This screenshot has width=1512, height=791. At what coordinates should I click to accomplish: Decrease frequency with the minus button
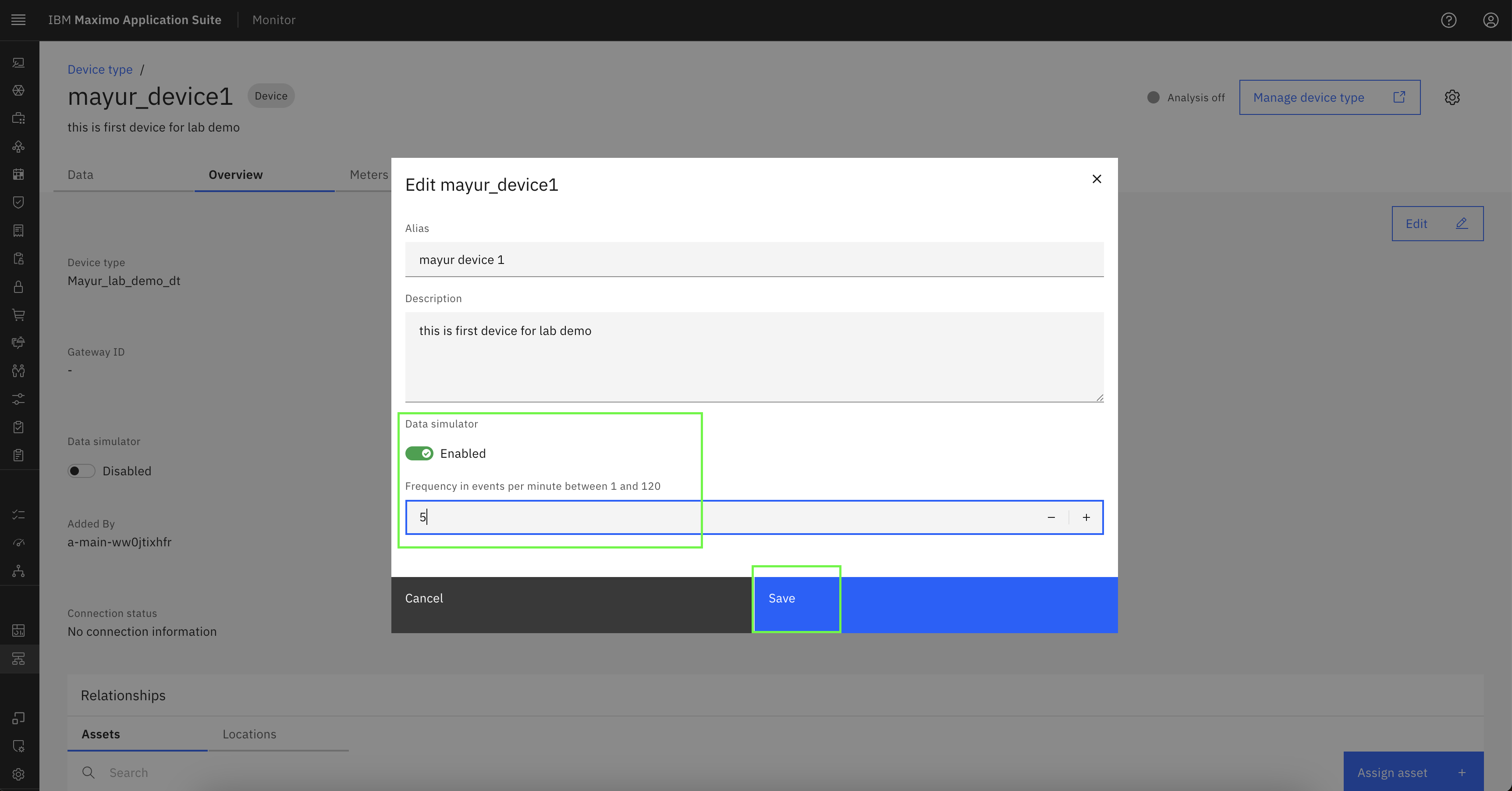coord(1051,517)
